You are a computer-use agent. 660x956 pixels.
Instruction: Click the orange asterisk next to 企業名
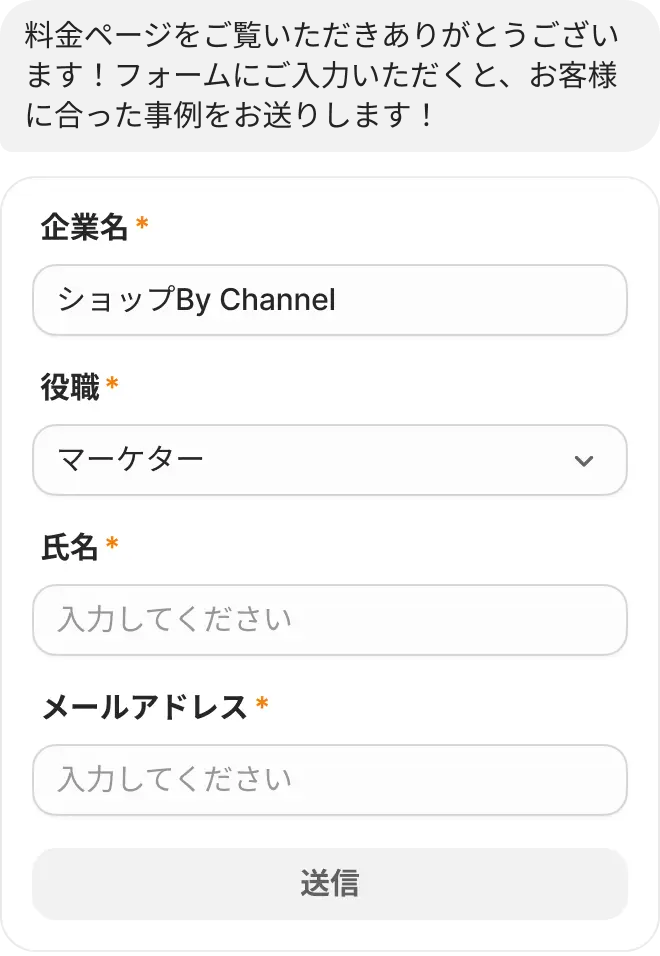(x=142, y=225)
